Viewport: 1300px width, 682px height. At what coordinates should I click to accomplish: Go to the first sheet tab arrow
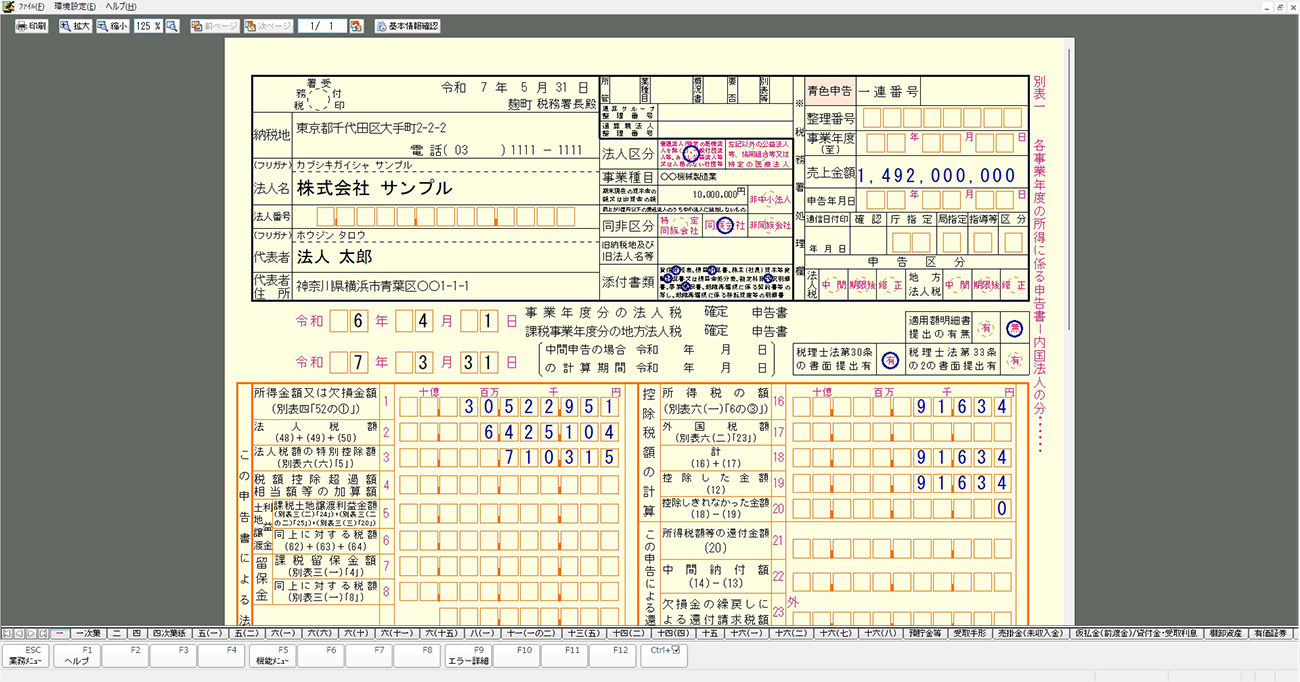pyautogui.click(x=7, y=633)
